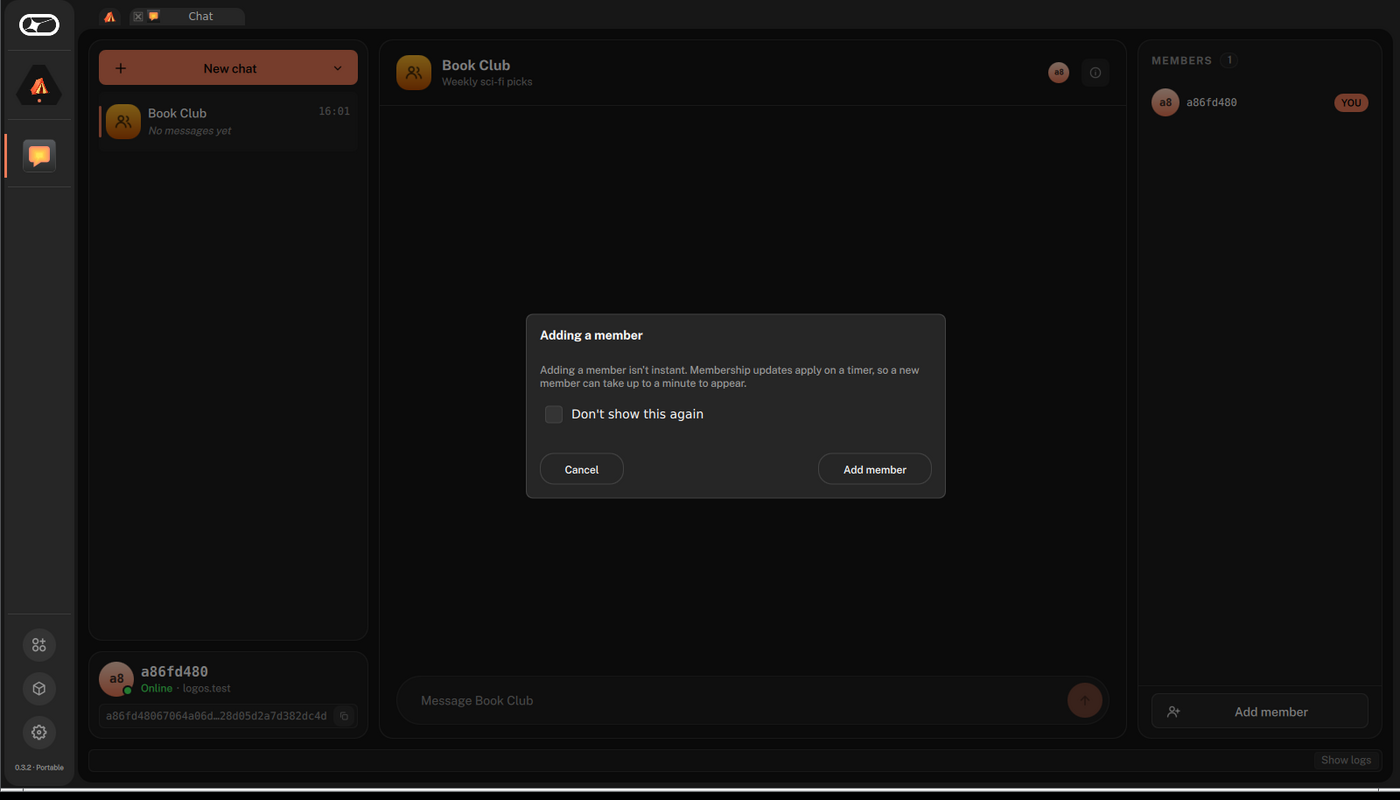The height and width of the screenshot is (800, 1400).
Task: Select member a86fd480 in Members panel
Action: [x=1260, y=102]
